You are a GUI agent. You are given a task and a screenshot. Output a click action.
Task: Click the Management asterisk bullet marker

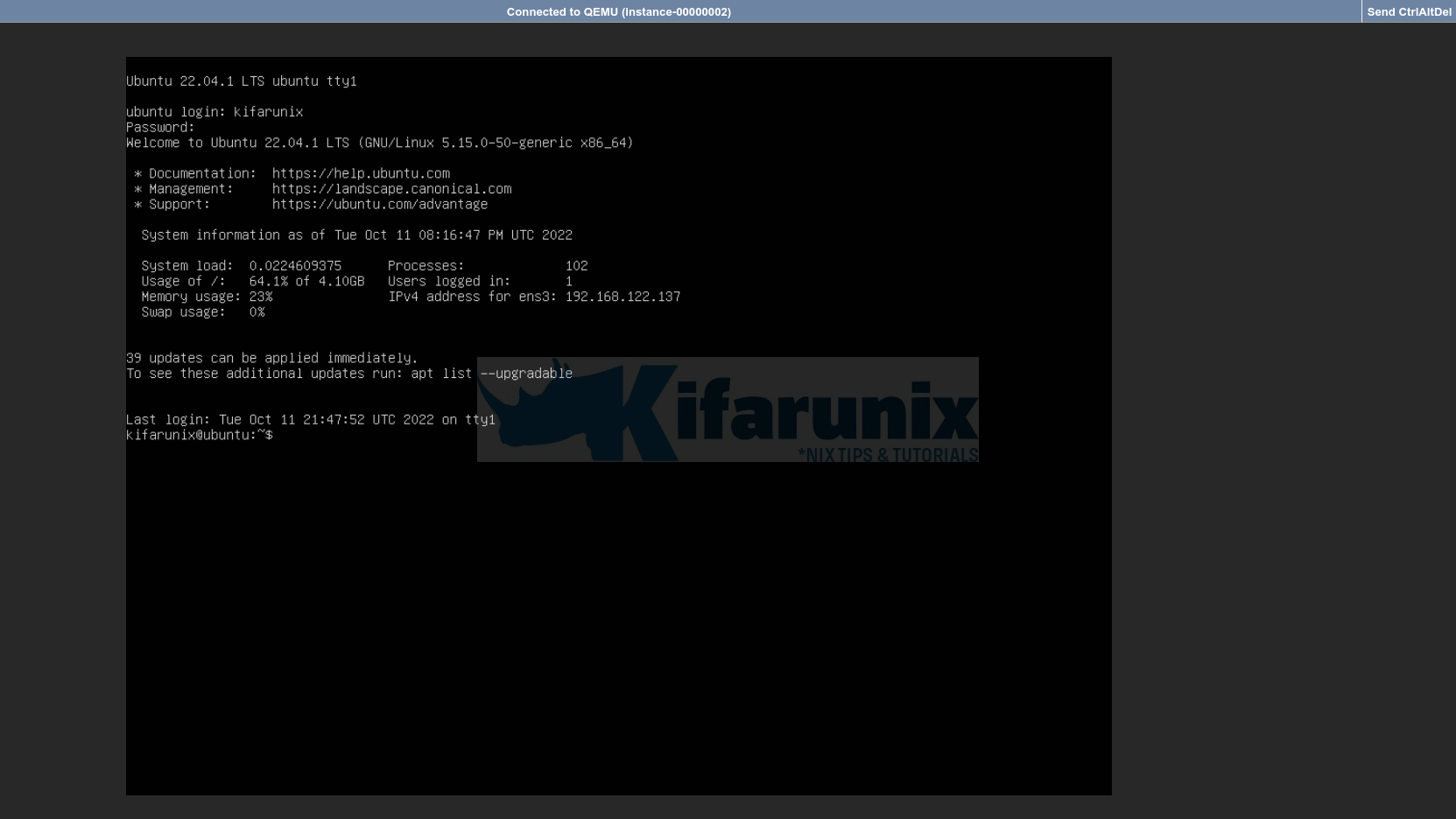(x=137, y=188)
